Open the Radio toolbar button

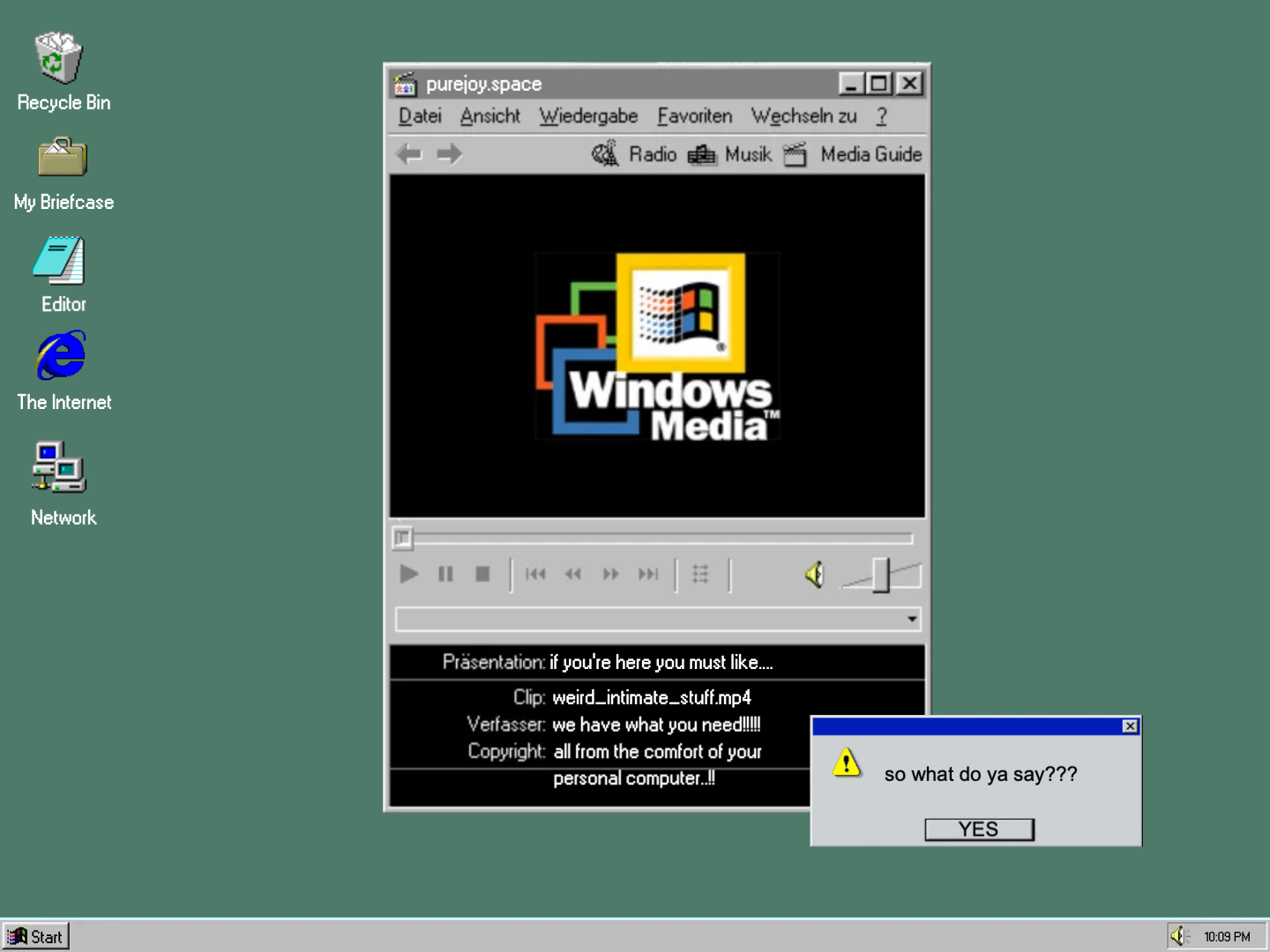[635, 154]
